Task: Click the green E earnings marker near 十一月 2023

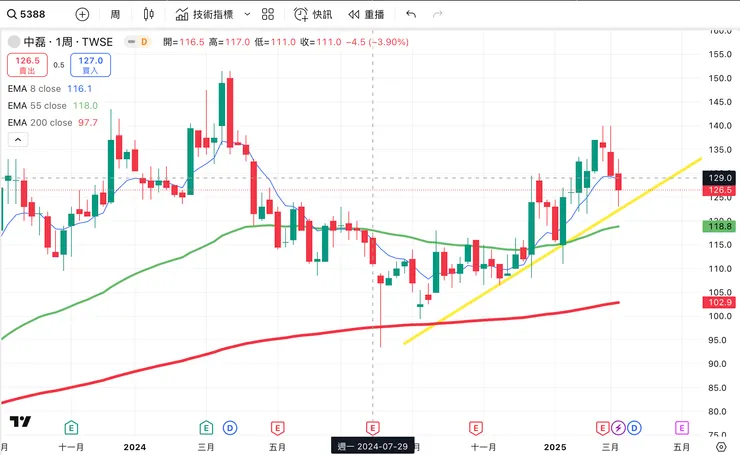Action: pyautogui.click(x=71, y=428)
